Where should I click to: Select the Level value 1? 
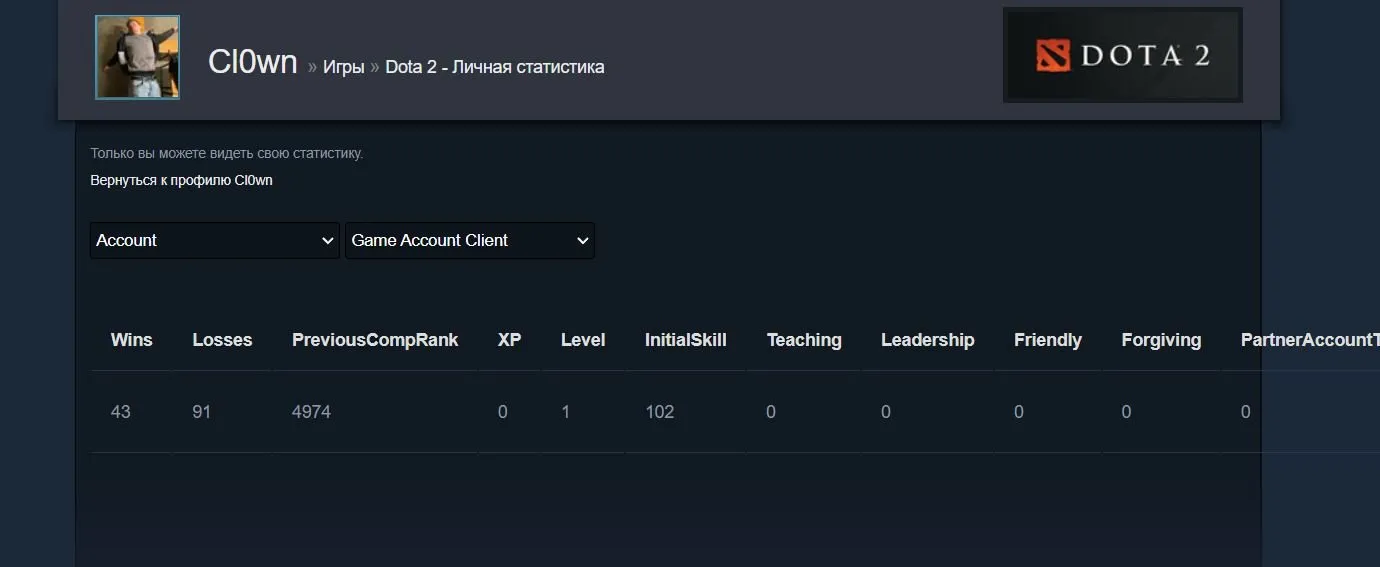click(565, 412)
